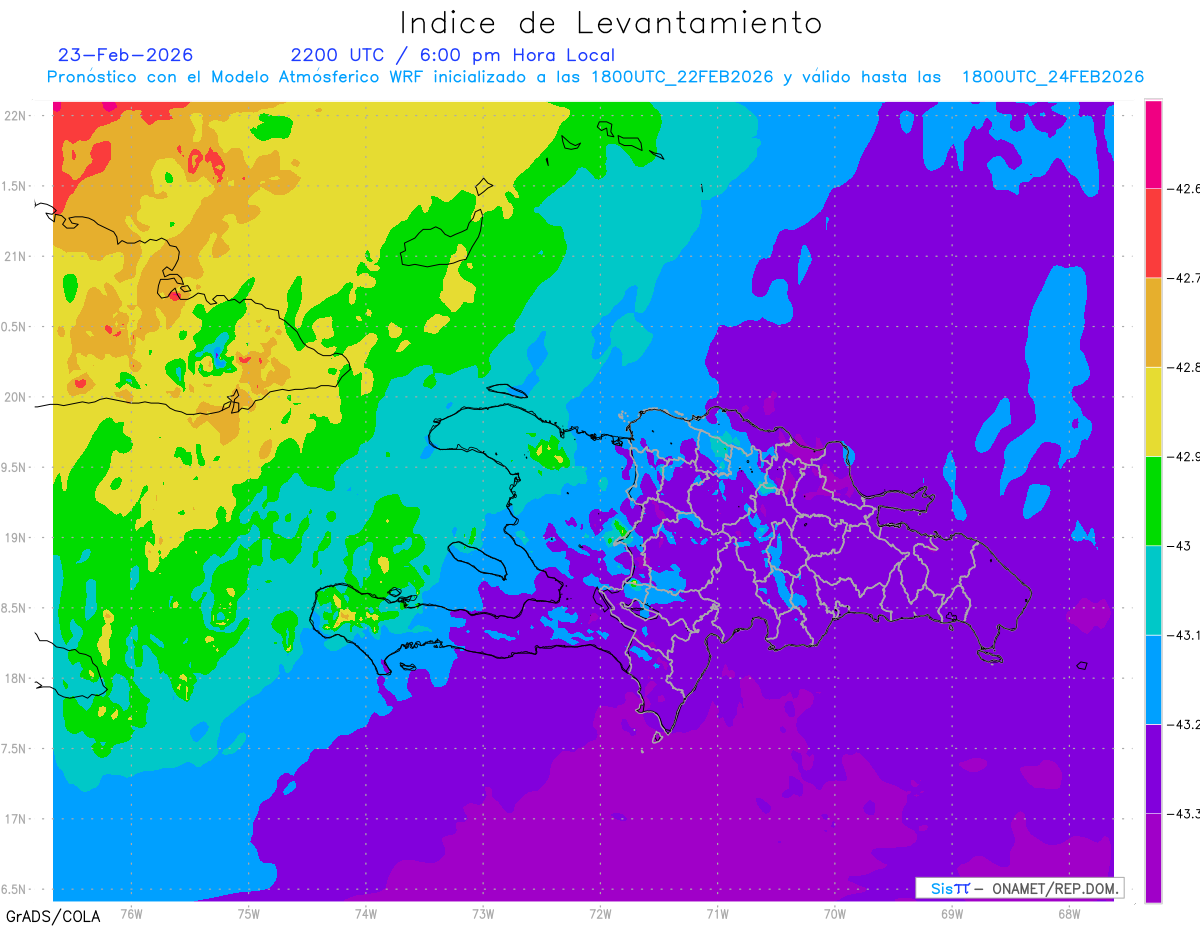Select the yellow colorbar swatch

[x=1153, y=411]
